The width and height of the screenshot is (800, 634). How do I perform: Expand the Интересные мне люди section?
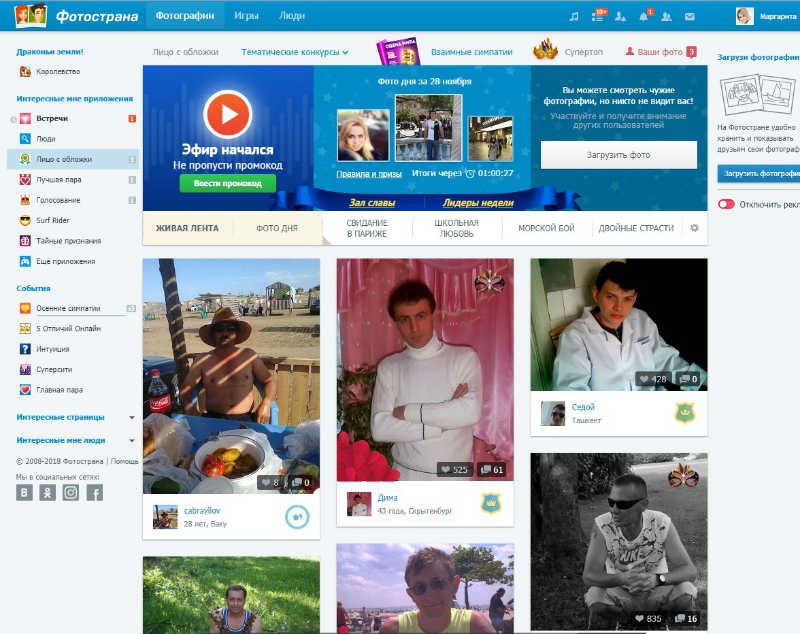coord(131,440)
